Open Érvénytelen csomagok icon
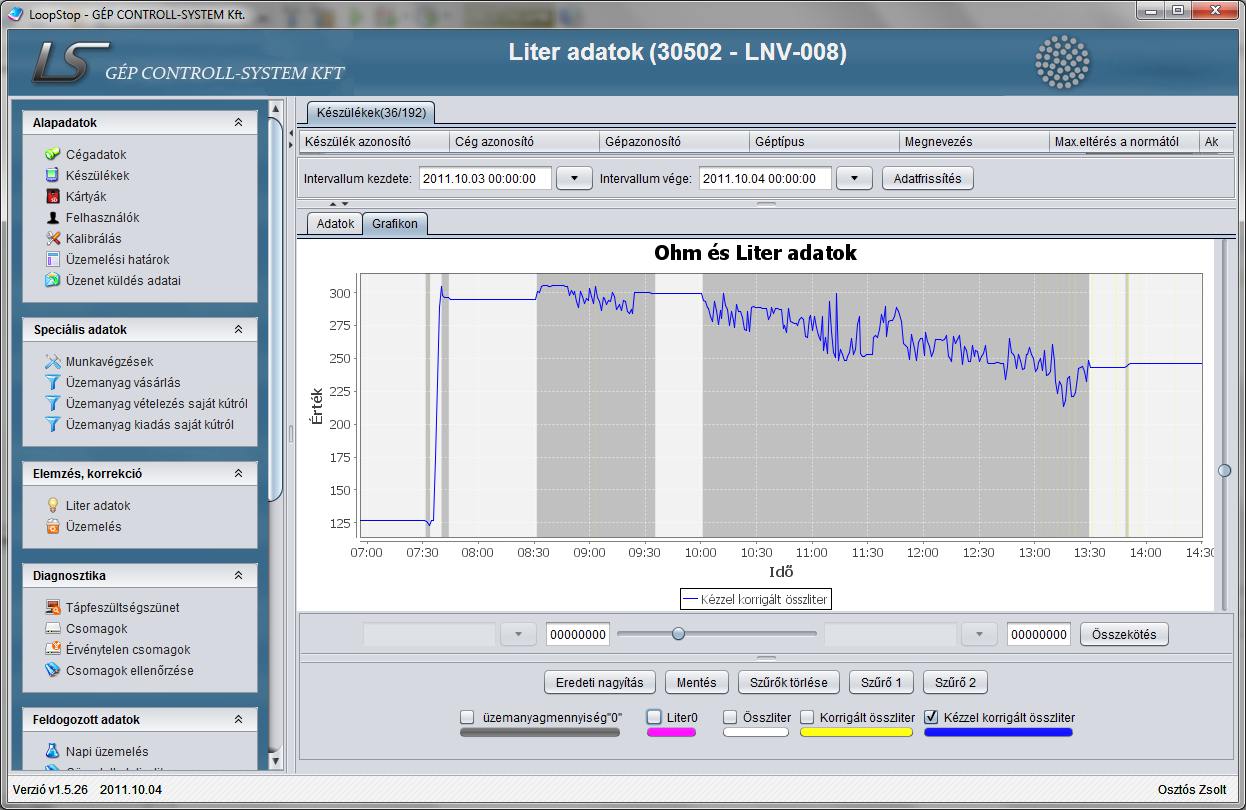 53,649
